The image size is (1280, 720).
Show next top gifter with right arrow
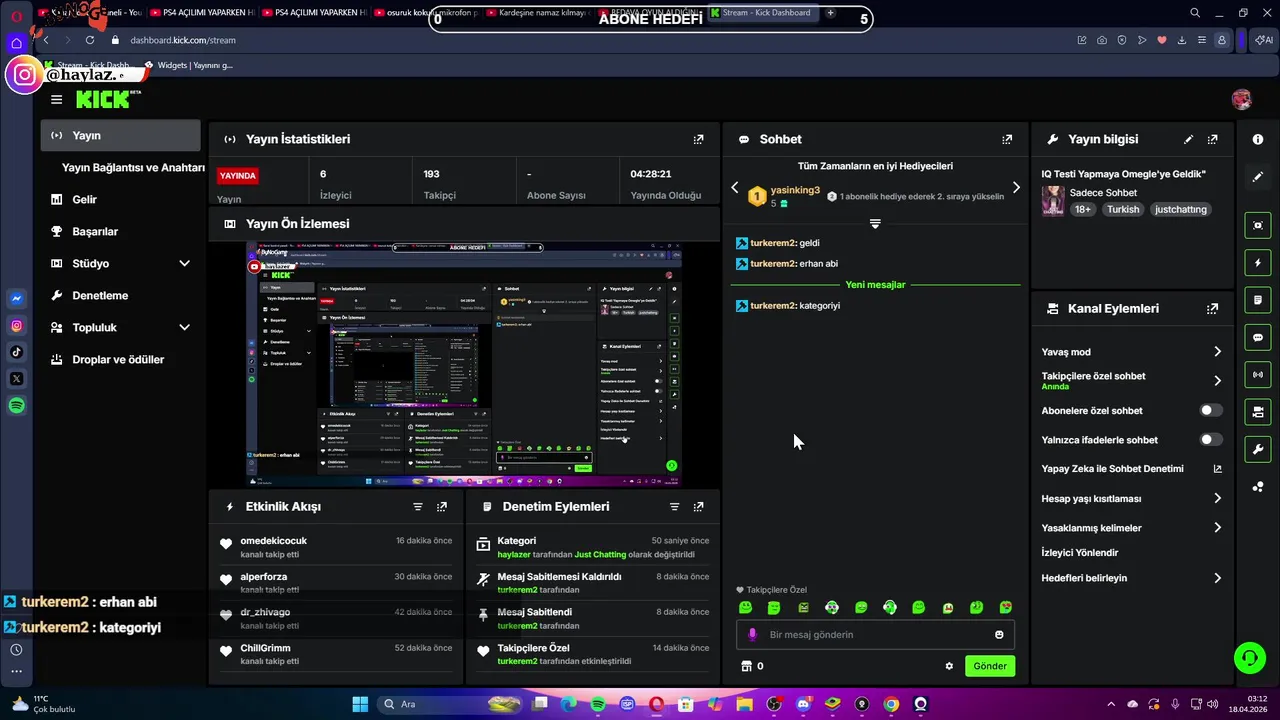tap(1016, 187)
